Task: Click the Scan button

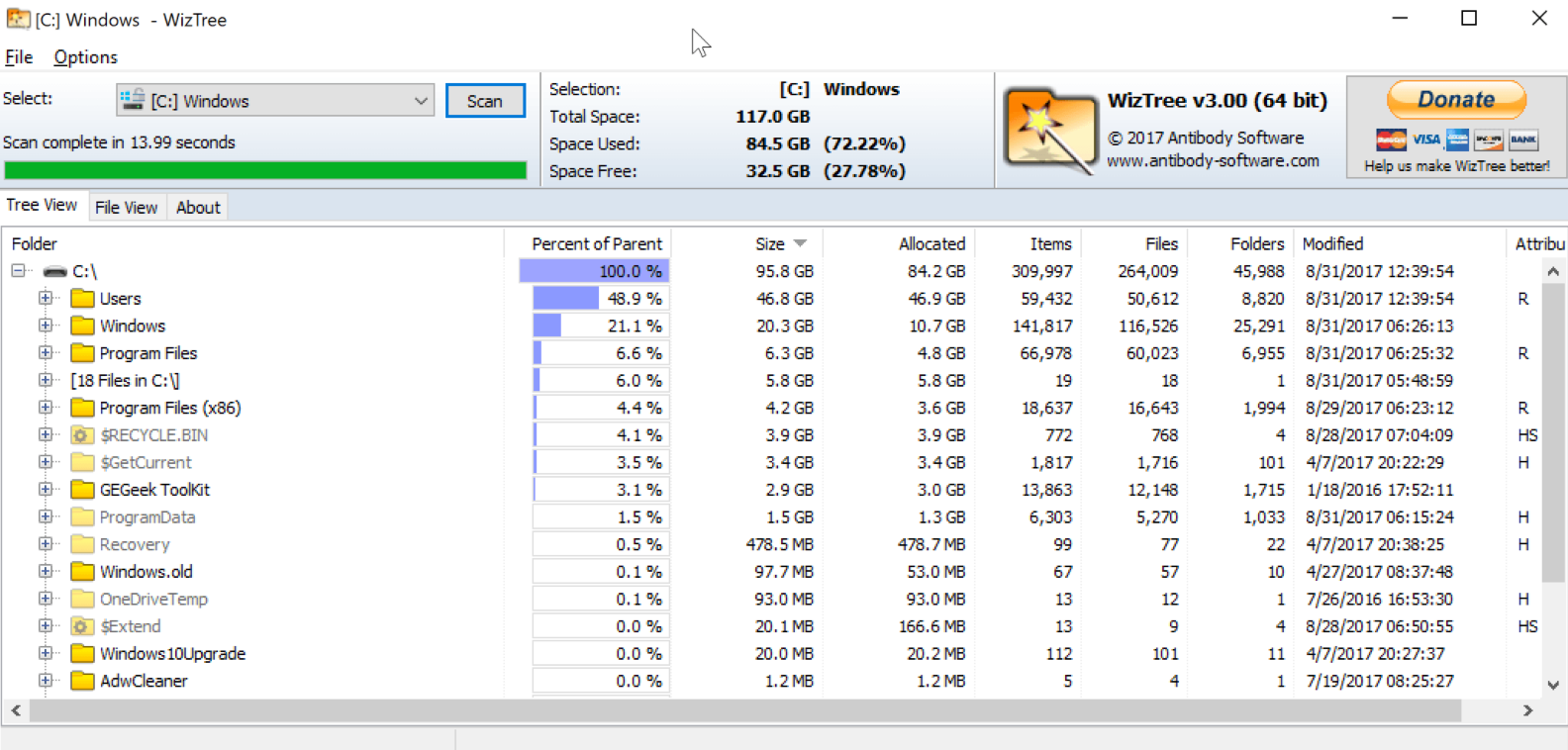Action: point(485,101)
